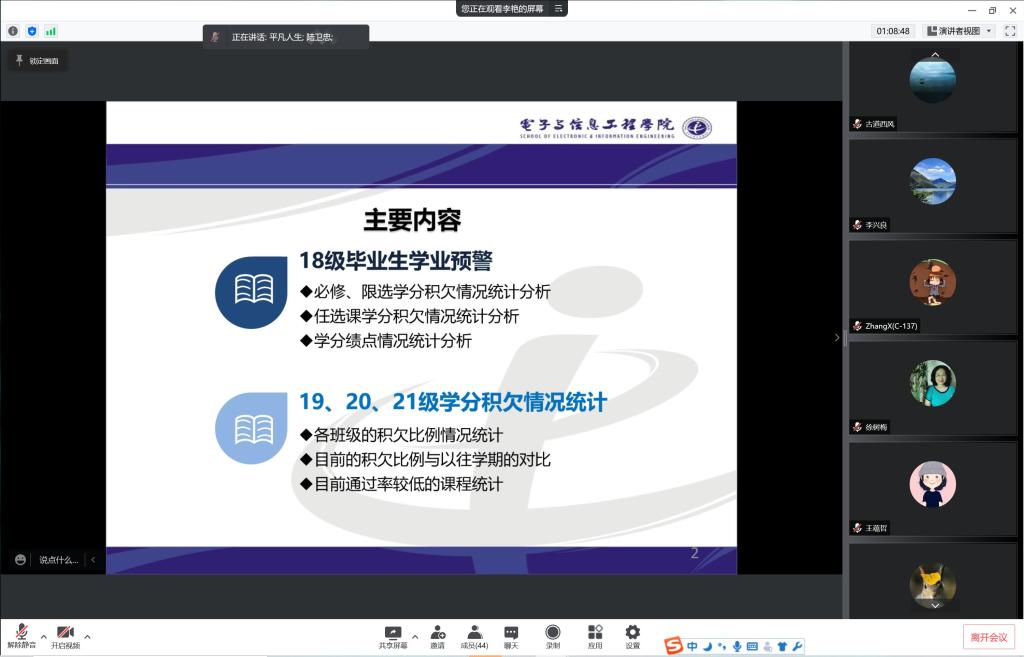Viewport: 1024px width, 657px height.
Task: Start recording with the 录制 icon
Action: 552,636
